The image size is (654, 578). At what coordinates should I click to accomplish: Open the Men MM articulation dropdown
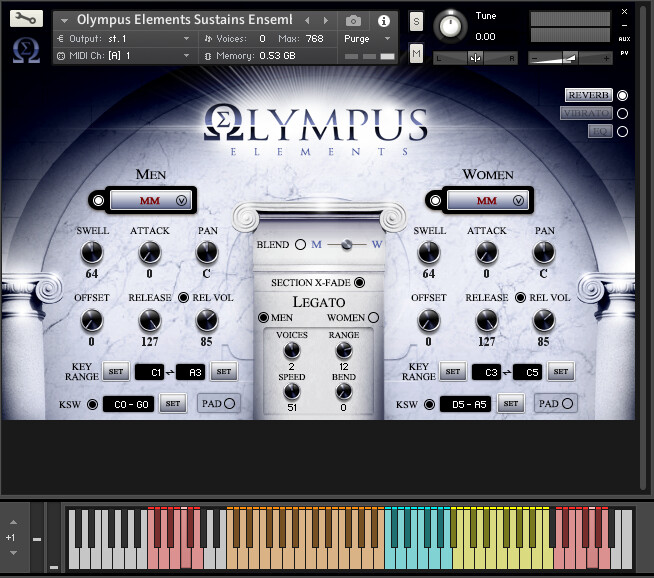[x=151, y=201]
